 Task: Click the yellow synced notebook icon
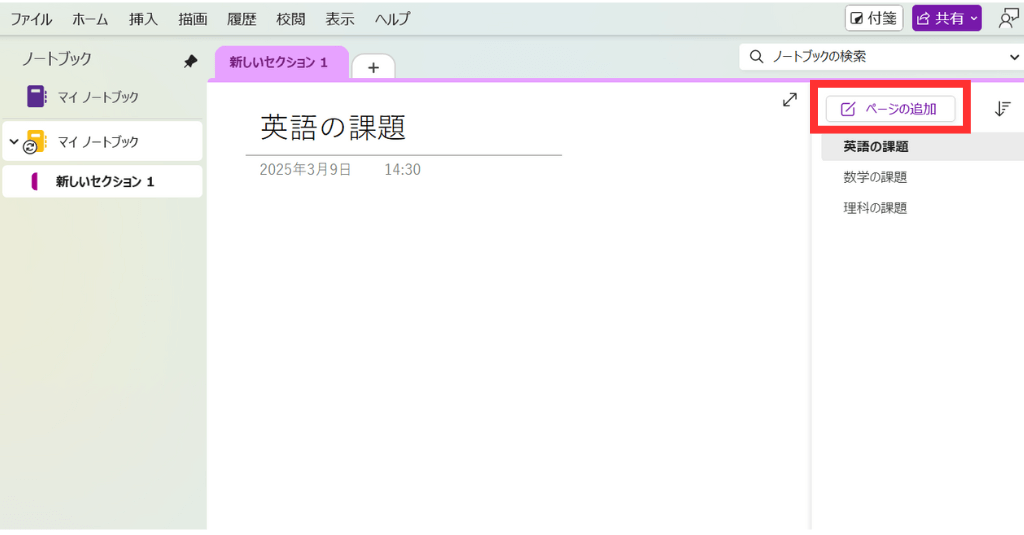(x=36, y=142)
